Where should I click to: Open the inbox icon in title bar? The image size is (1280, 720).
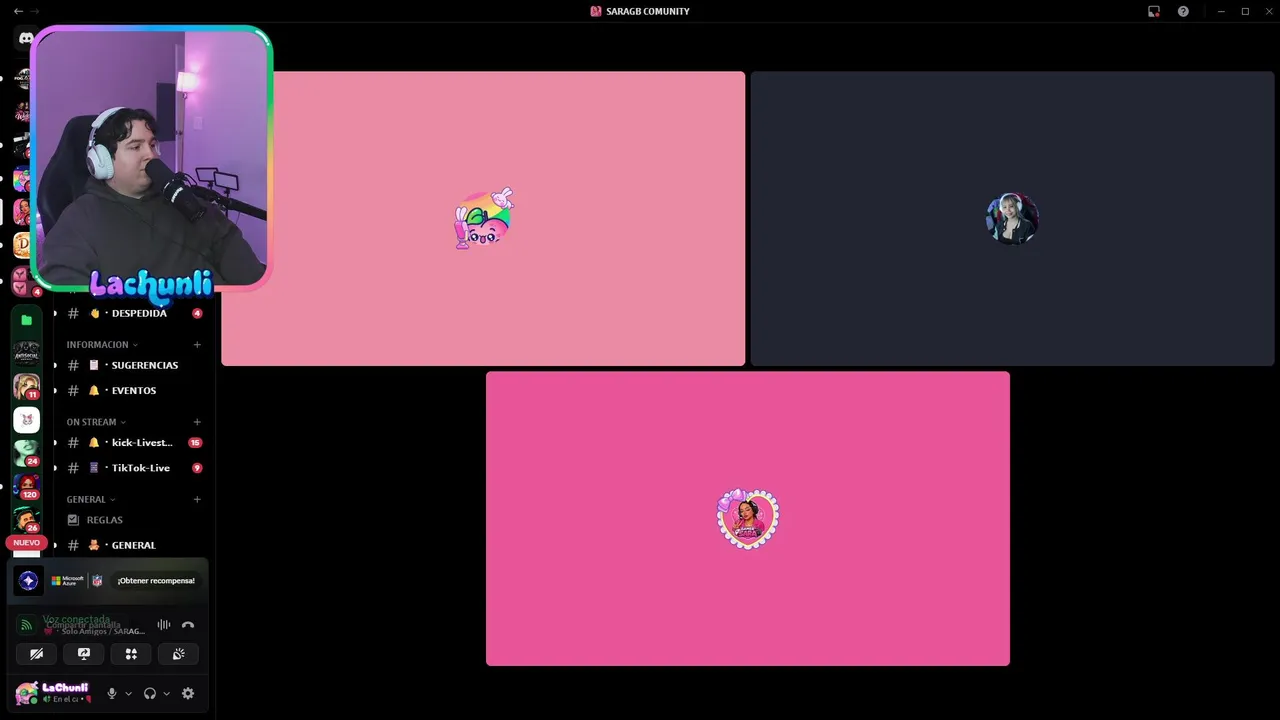coord(1154,11)
